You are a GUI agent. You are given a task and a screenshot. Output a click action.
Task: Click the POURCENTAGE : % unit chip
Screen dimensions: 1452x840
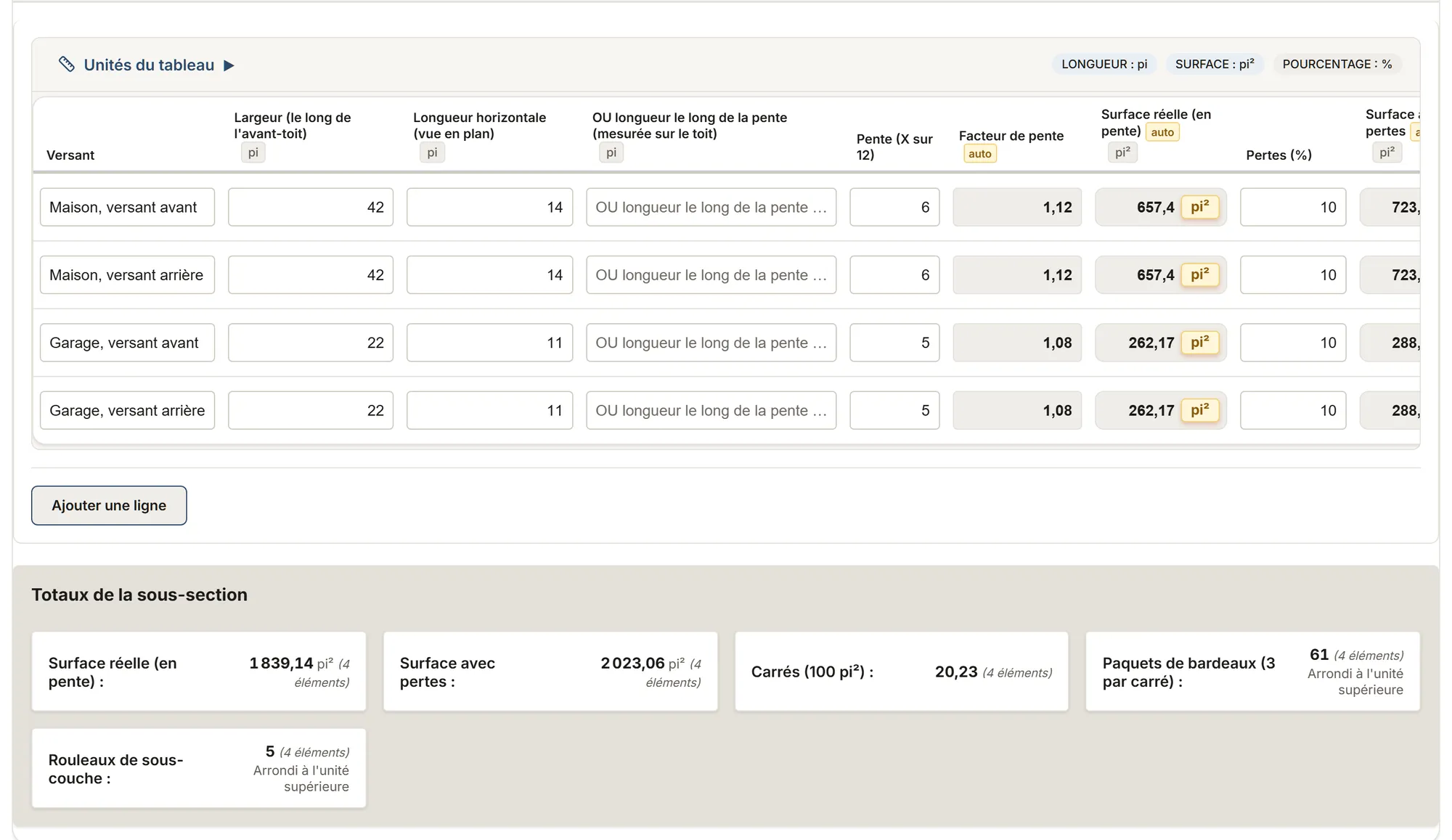point(1337,64)
